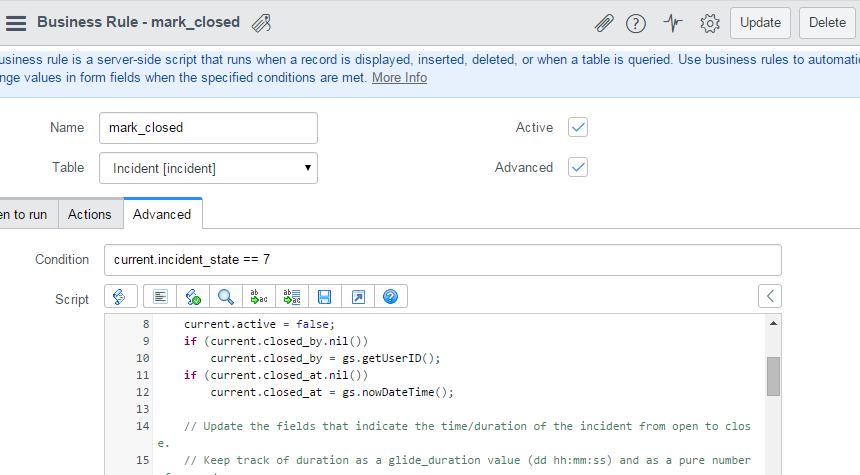Click the script scrollbar thumb

[773, 376]
